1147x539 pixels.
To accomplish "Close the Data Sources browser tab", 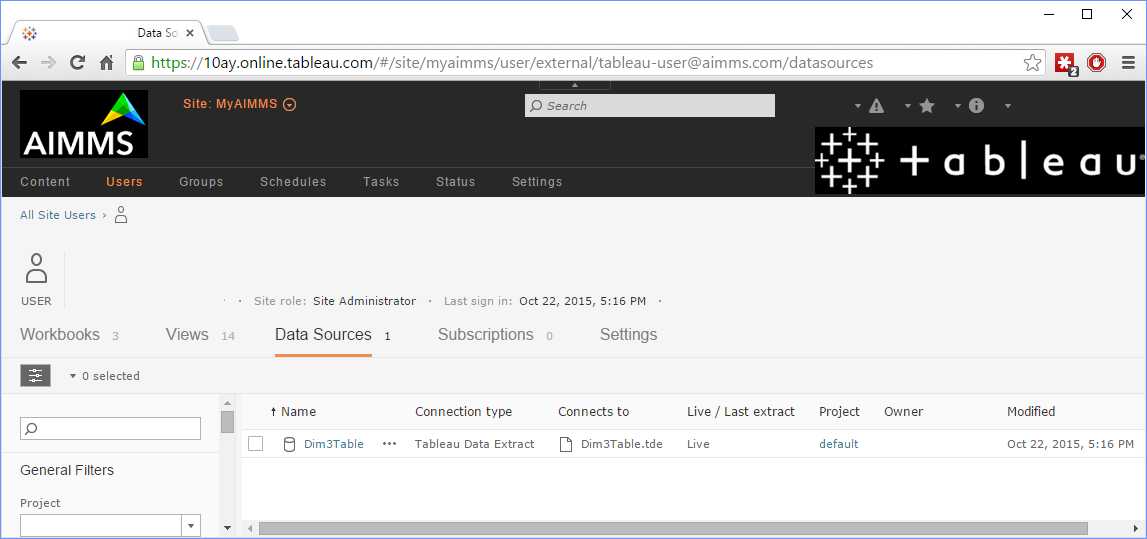I will coord(190,33).
